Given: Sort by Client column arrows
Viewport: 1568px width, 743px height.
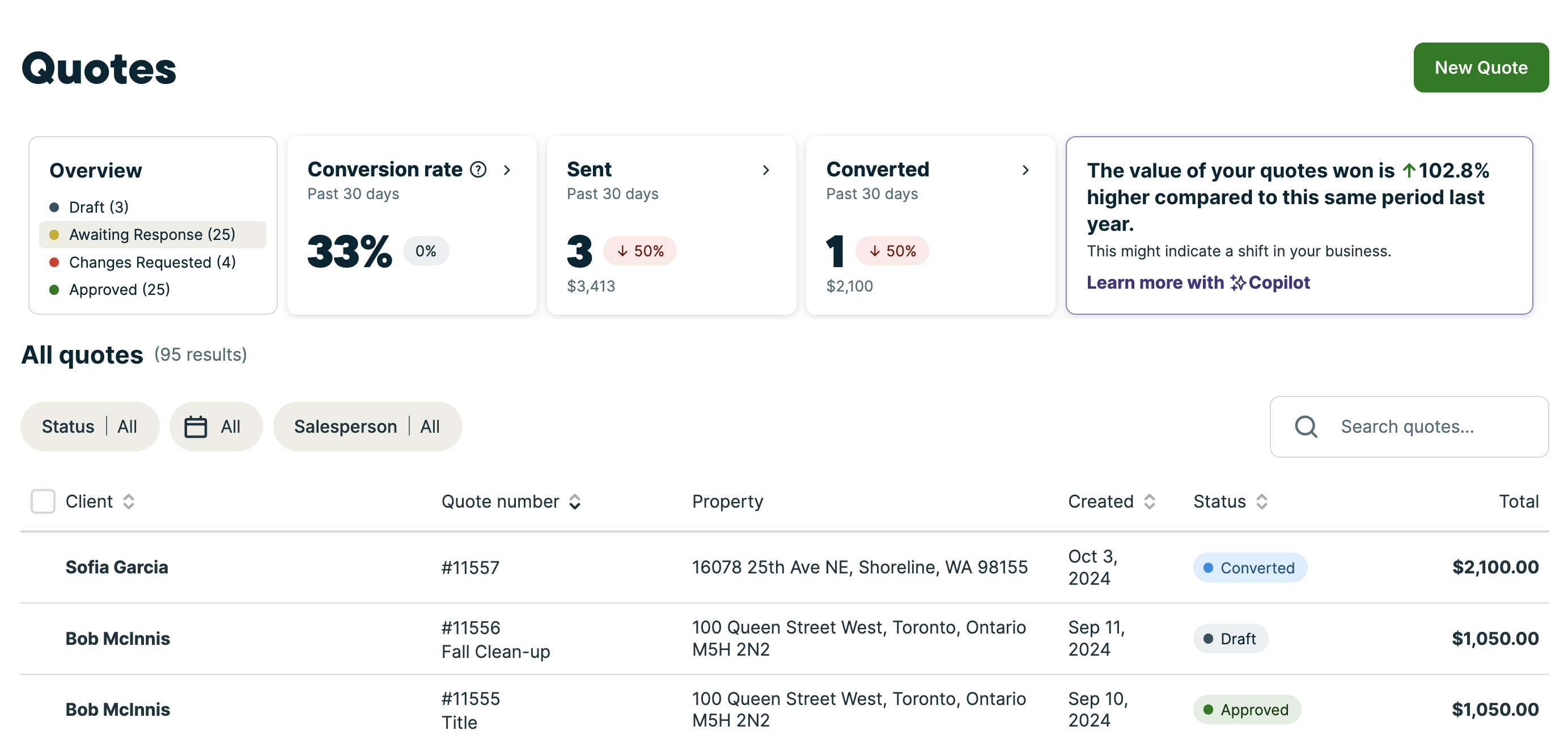Looking at the screenshot, I should [129, 501].
